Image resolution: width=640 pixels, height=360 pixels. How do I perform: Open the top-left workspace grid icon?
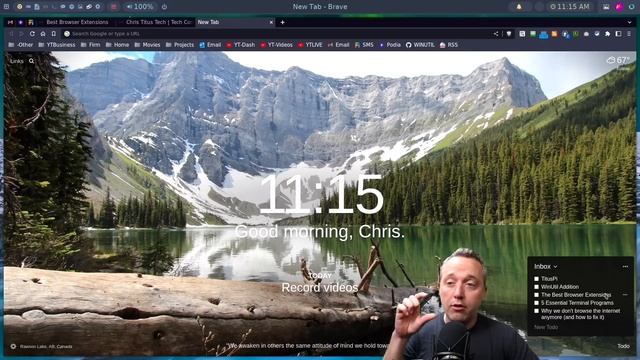6,7
